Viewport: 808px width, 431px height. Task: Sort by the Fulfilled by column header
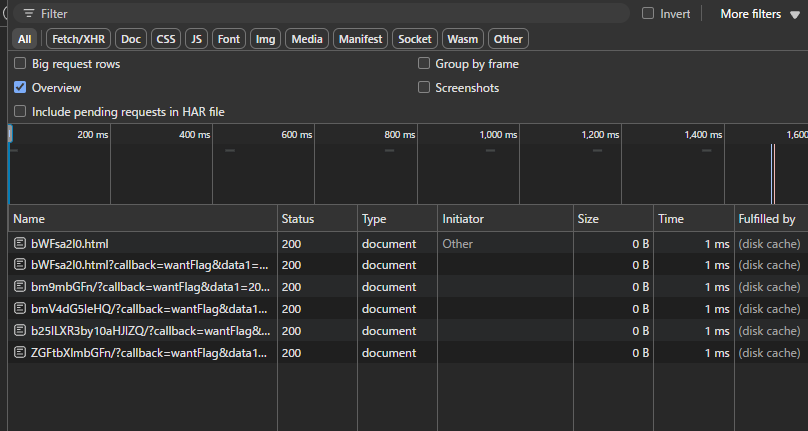(771, 219)
